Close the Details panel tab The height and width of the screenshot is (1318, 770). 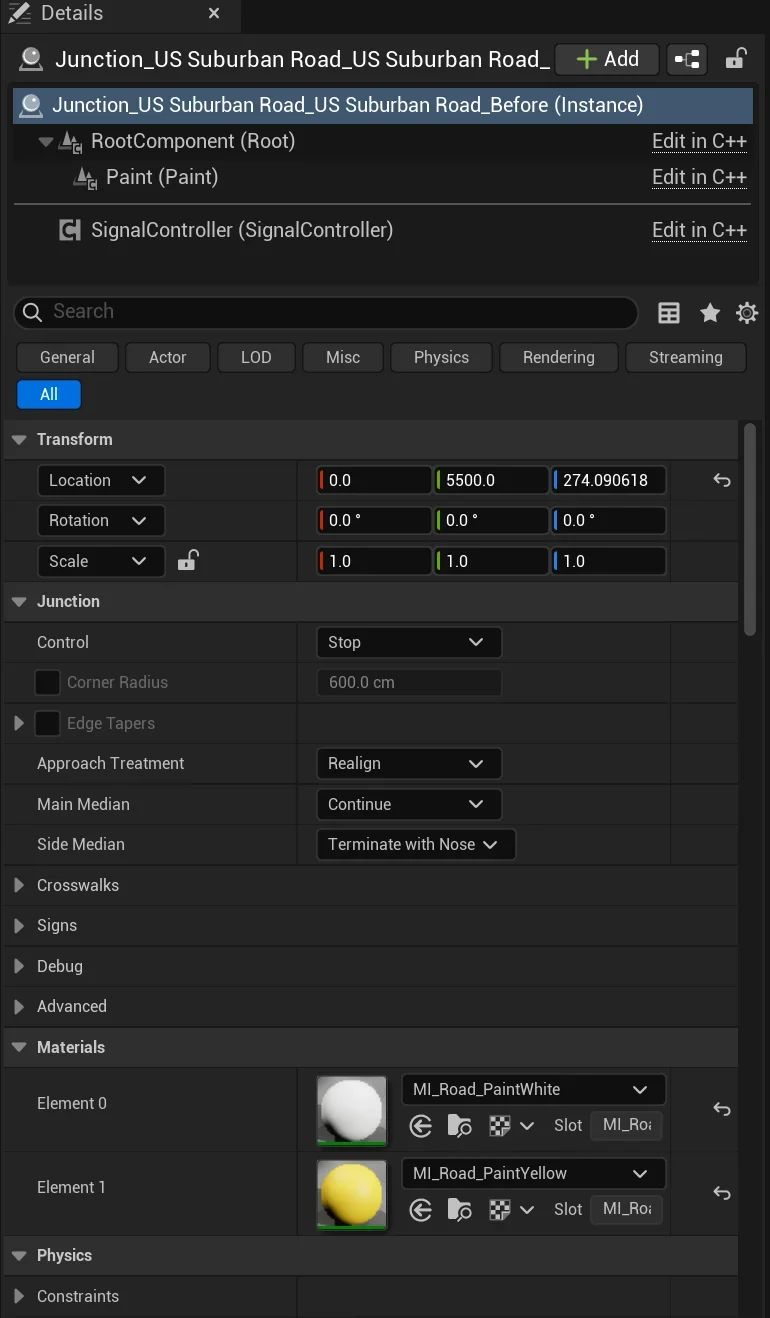pos(214,14)
